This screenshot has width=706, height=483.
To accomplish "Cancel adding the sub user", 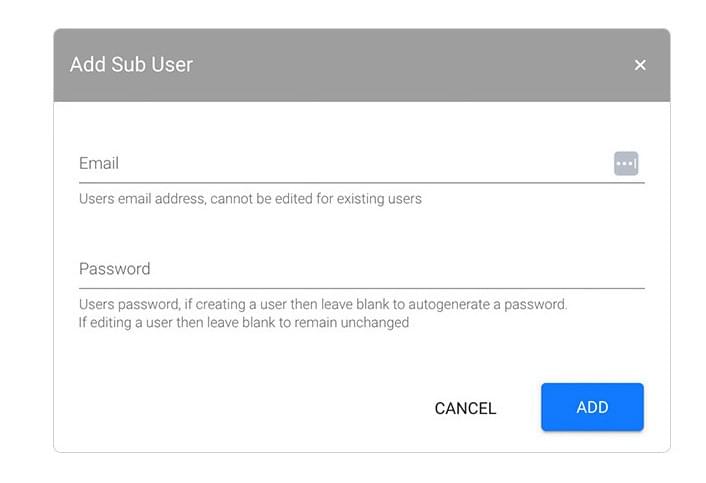I will (465, 408).
